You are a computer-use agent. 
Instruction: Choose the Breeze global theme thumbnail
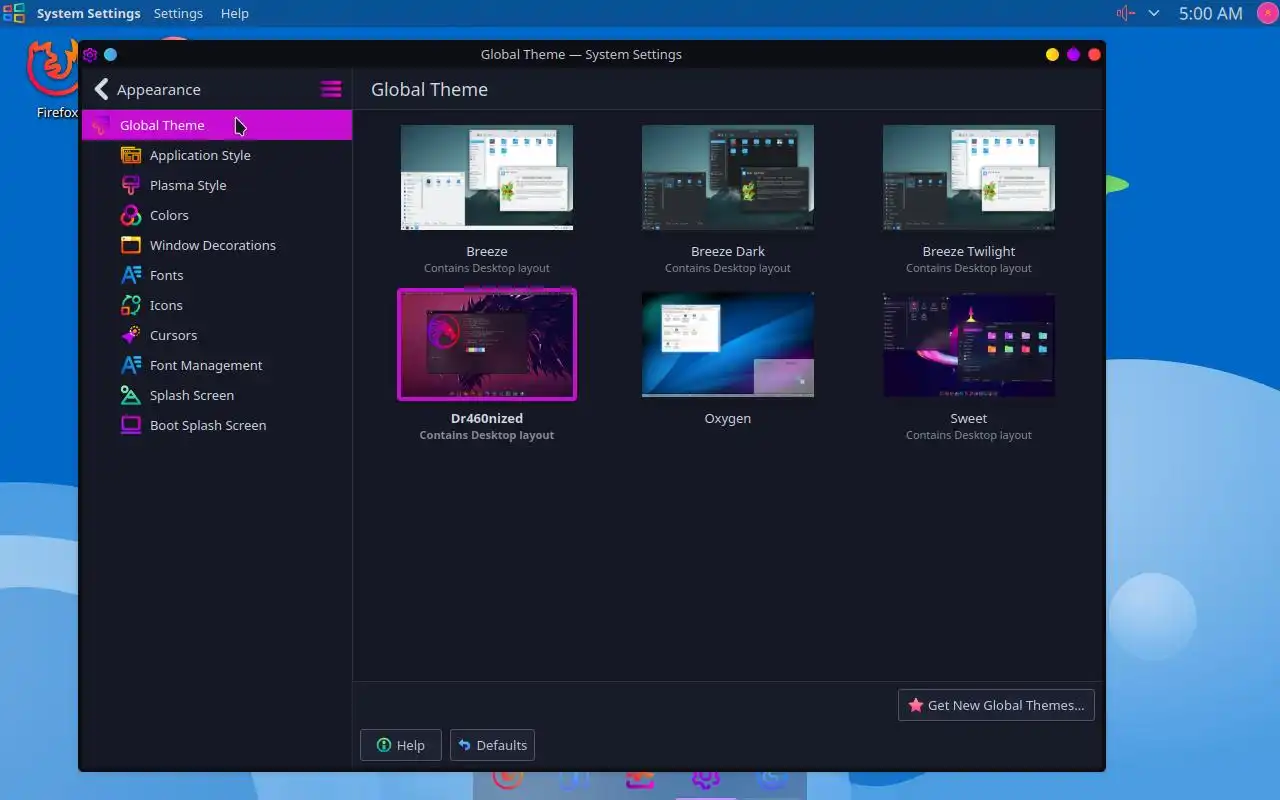point(487,178)
